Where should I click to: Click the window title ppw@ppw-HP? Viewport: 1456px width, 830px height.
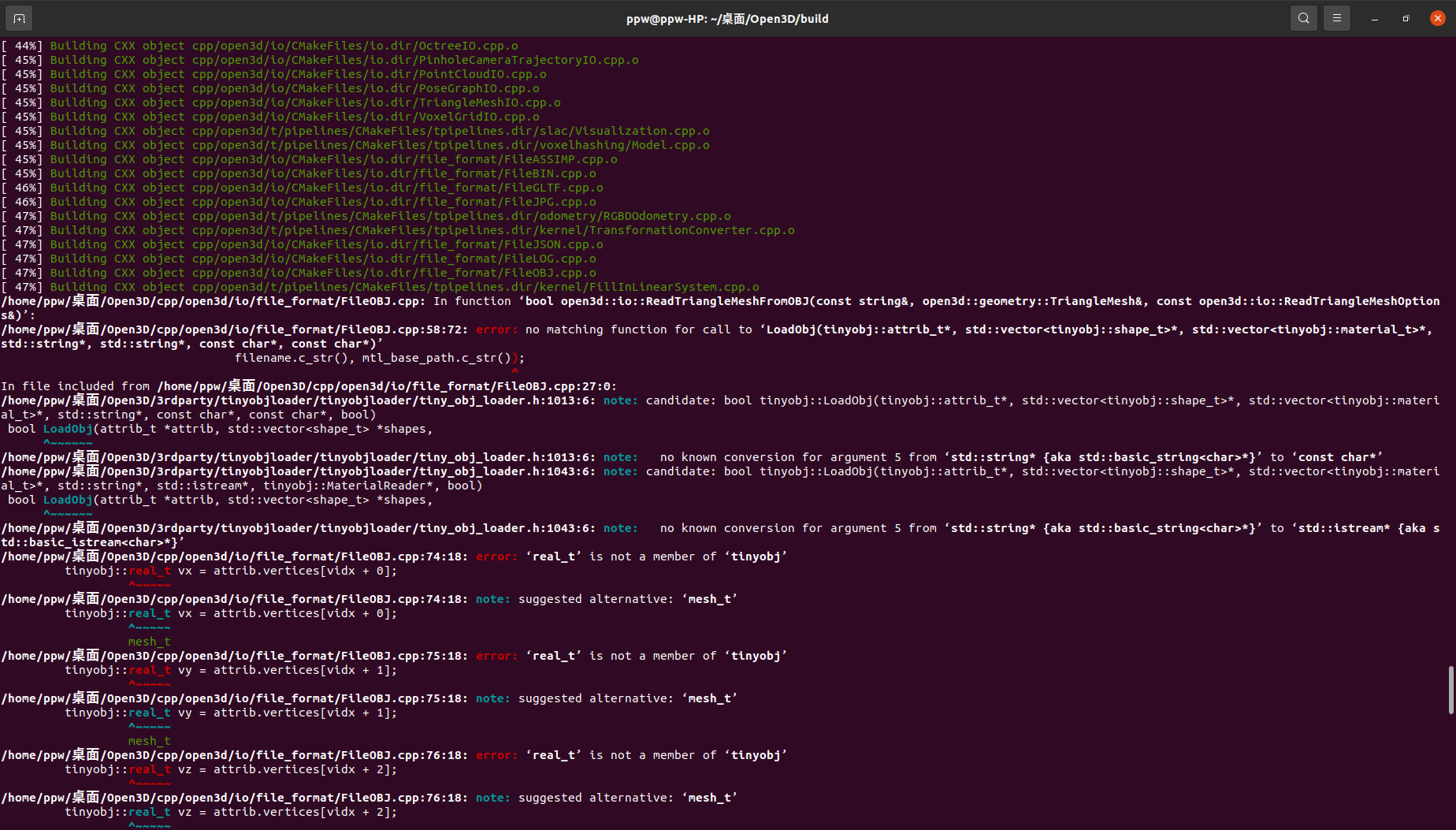tap(727, 18)
